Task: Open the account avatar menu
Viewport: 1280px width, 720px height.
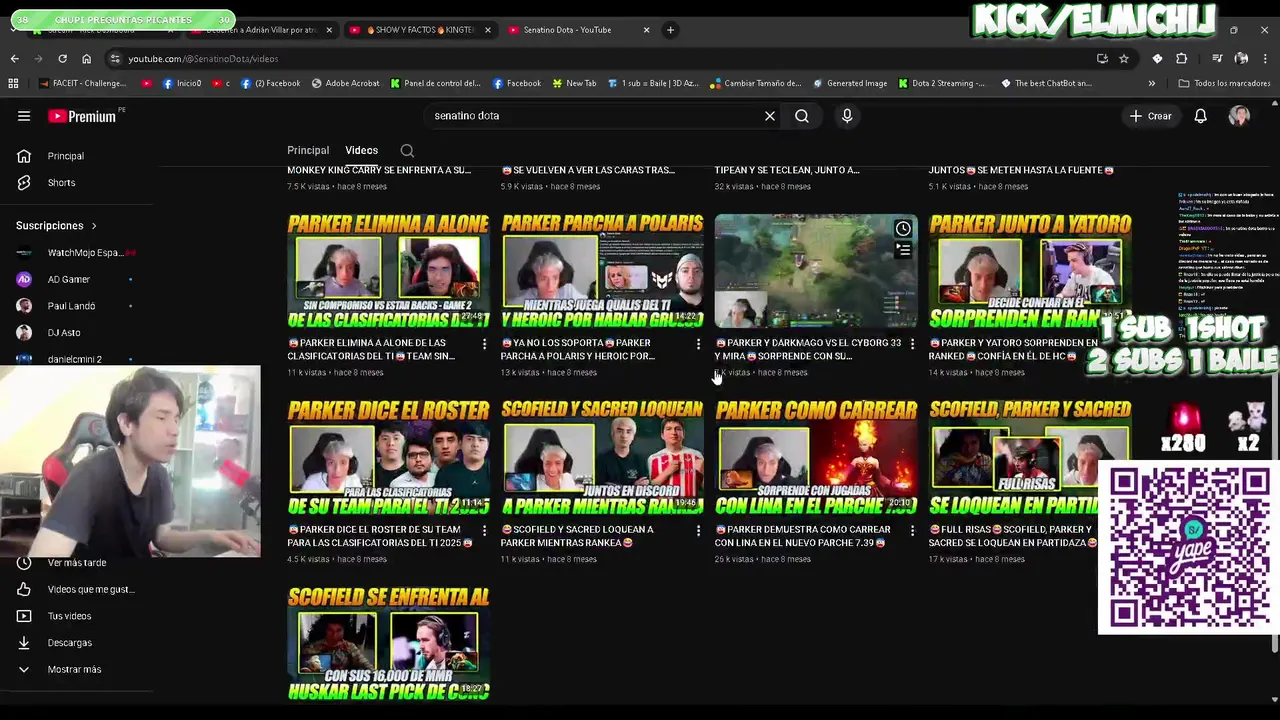Action: 1239,116
